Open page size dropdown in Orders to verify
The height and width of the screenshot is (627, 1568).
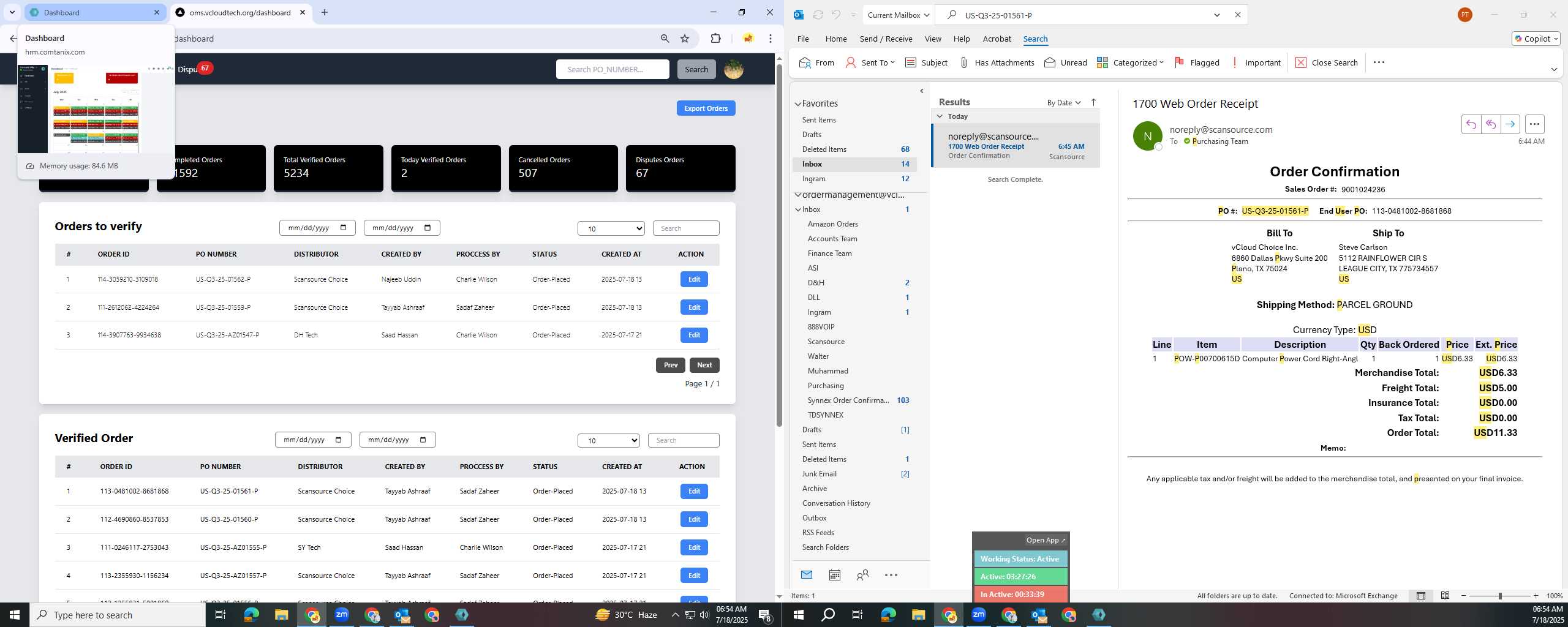(611, 228)
